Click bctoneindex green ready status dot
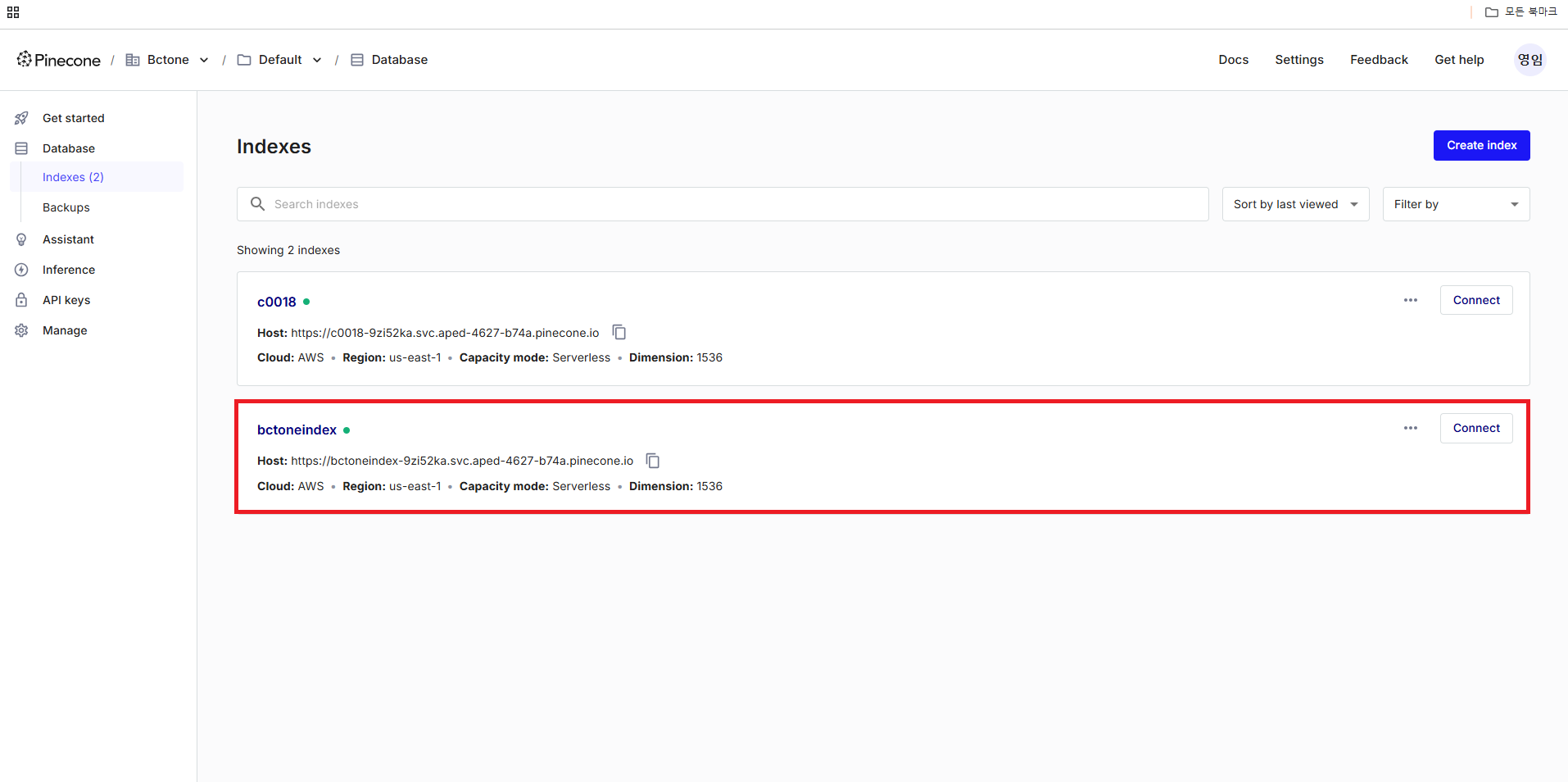 coord(347,430)
